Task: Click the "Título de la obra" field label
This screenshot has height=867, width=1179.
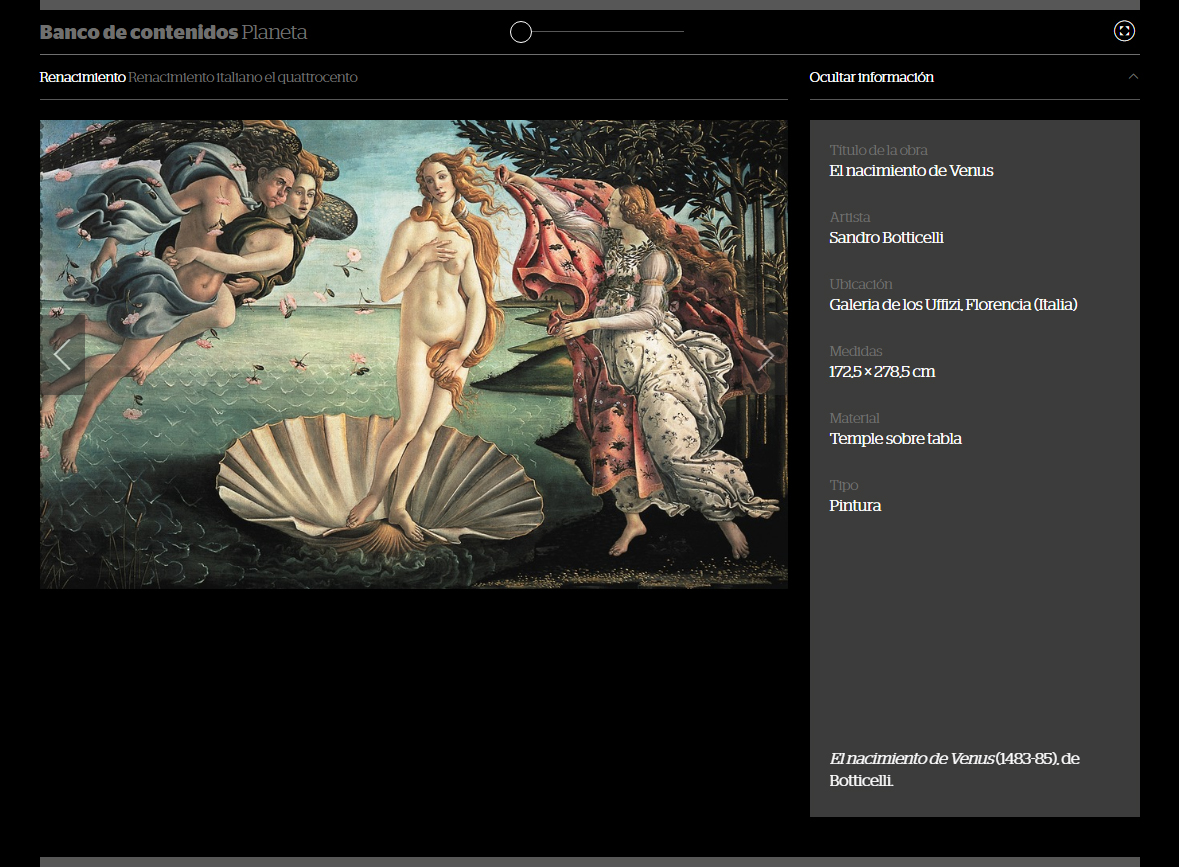Action: pyautogui.click(x=878, y=150)
